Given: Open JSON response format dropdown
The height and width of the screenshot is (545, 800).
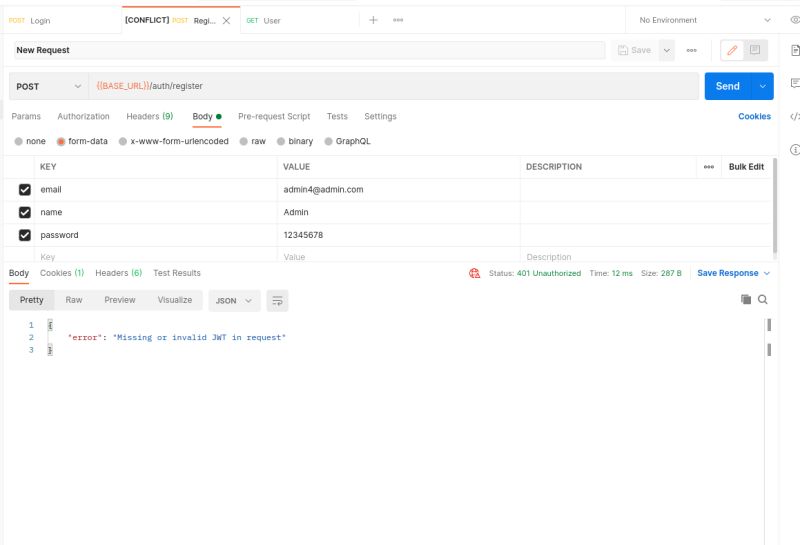Looking at the screenshot, I should (x=234, y=301).
